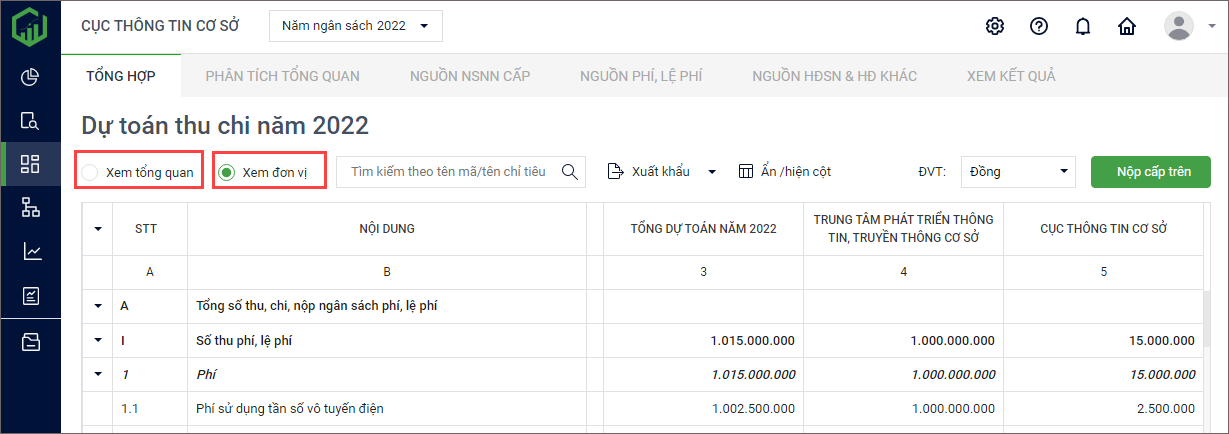Screen dimensions: 1229x434
Task: Open the organization hierarchy sidebar icon
Action: 30,207
